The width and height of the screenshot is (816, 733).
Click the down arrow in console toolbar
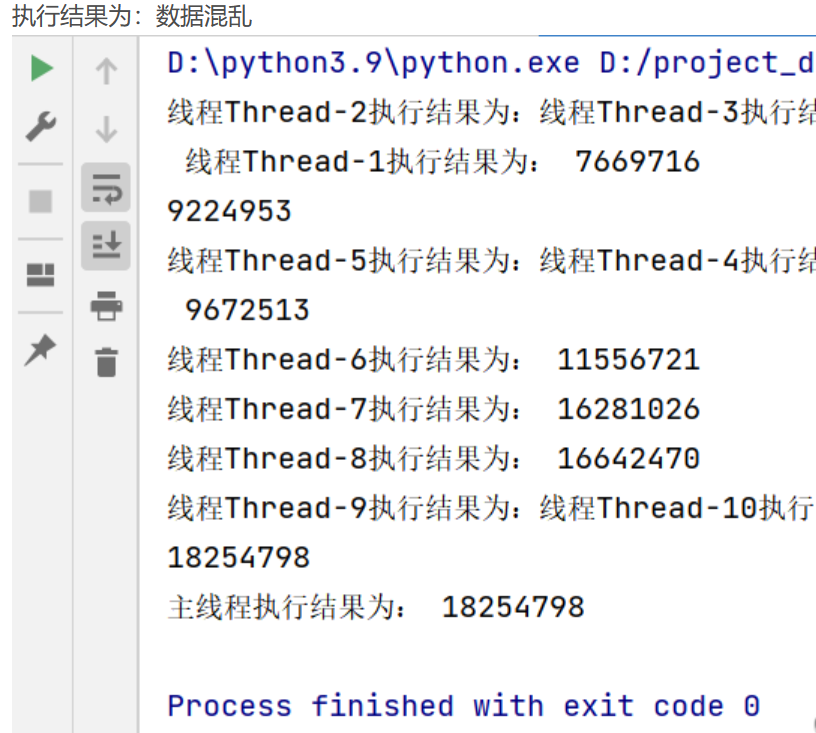click(x=106, y=129)
